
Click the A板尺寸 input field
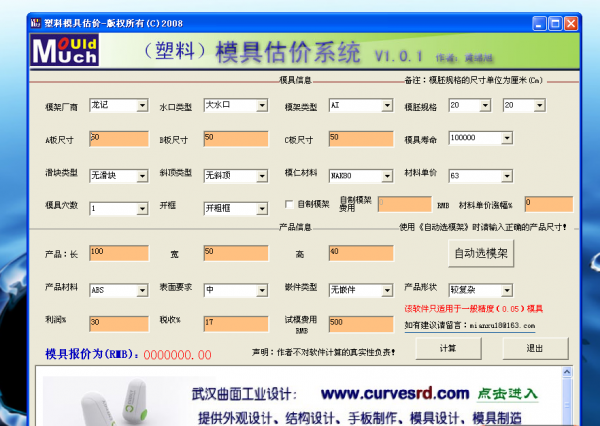tap(119, 139)
